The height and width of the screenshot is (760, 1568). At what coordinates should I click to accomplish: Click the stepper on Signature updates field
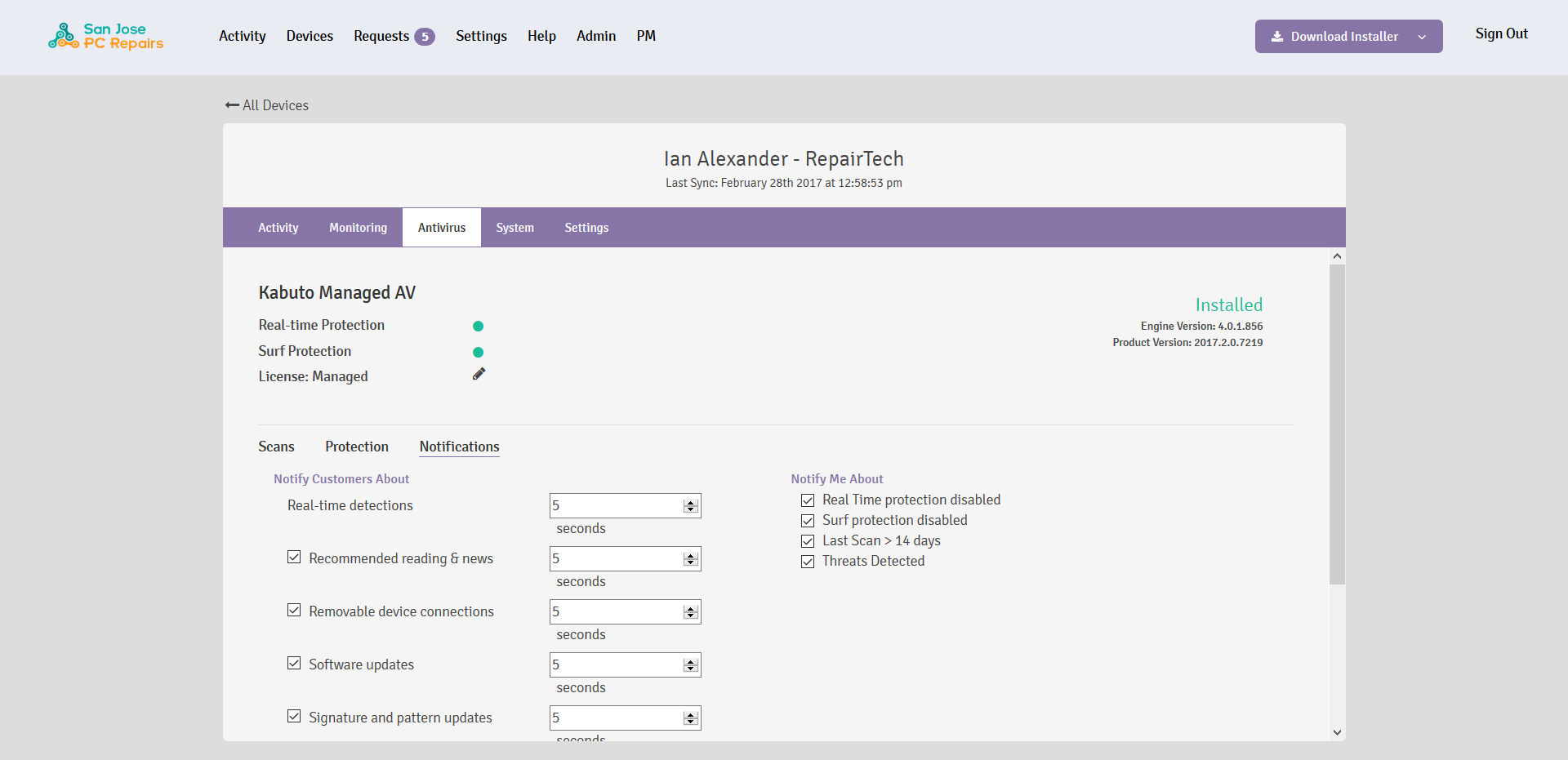click(691, 718)
